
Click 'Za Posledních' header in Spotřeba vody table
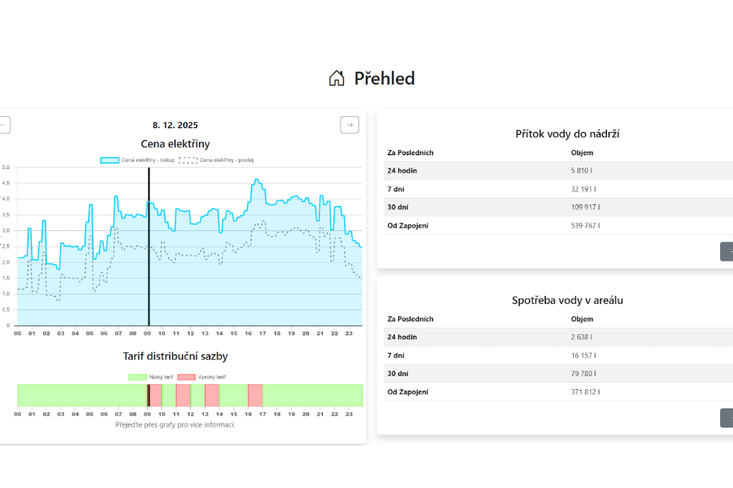(x=410, y=319)
